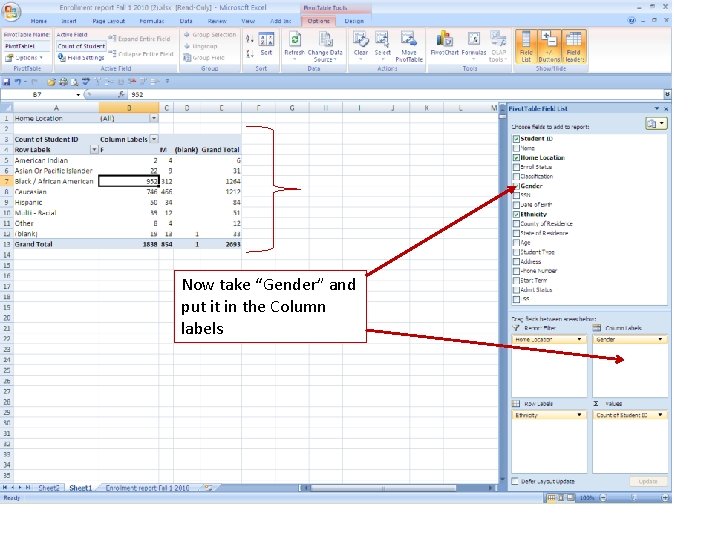Open Home Location dropdown in Report Filter area

579,339
